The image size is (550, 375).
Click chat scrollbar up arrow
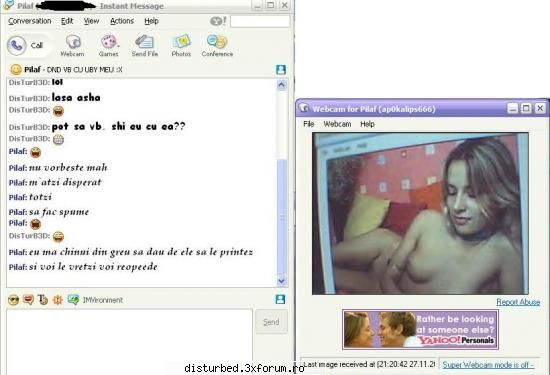click(x=281, y=85)
